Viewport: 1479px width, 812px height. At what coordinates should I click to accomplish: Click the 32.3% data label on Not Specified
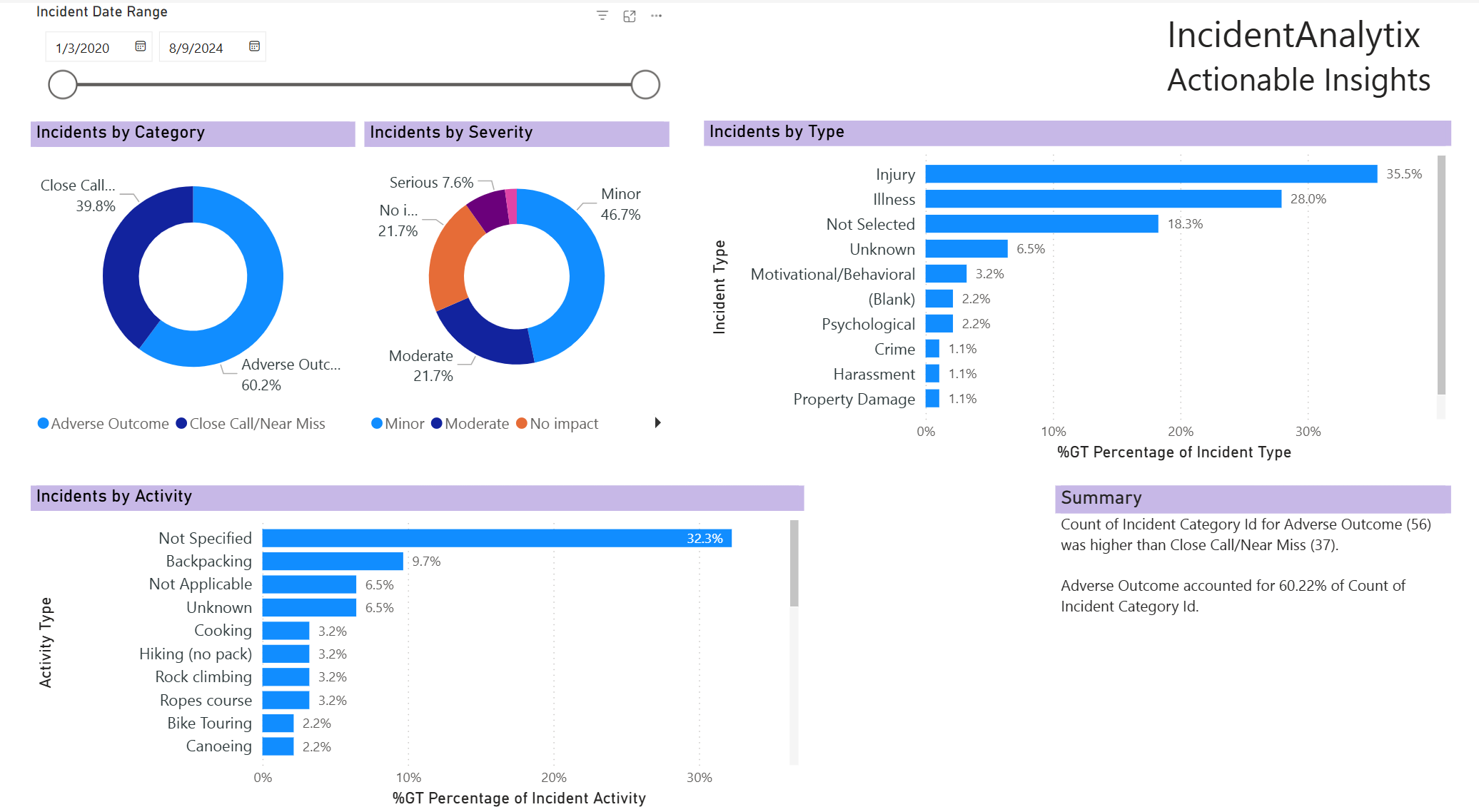tap(705, 539)
